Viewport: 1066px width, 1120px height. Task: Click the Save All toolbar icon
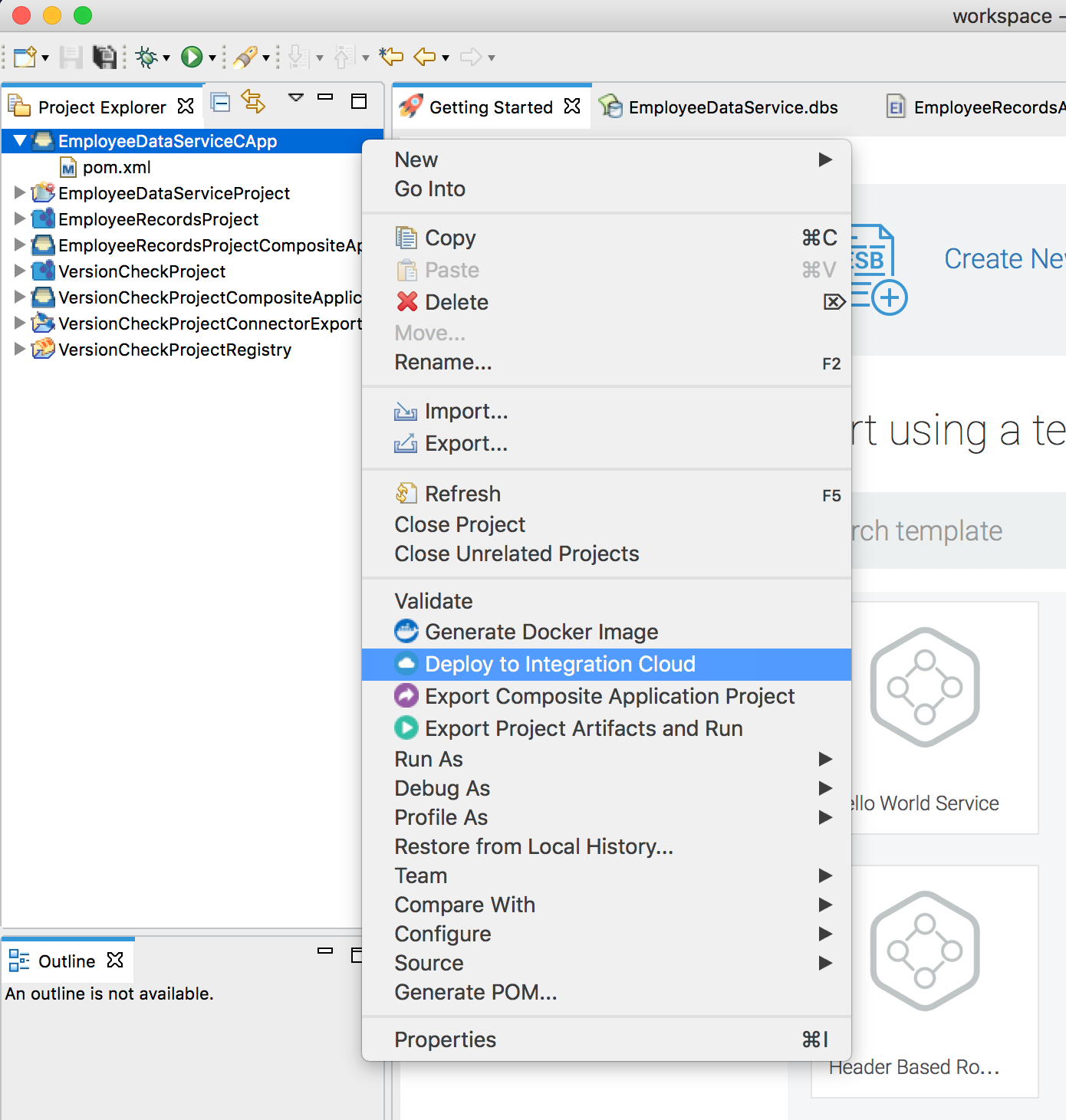[104, 57]
